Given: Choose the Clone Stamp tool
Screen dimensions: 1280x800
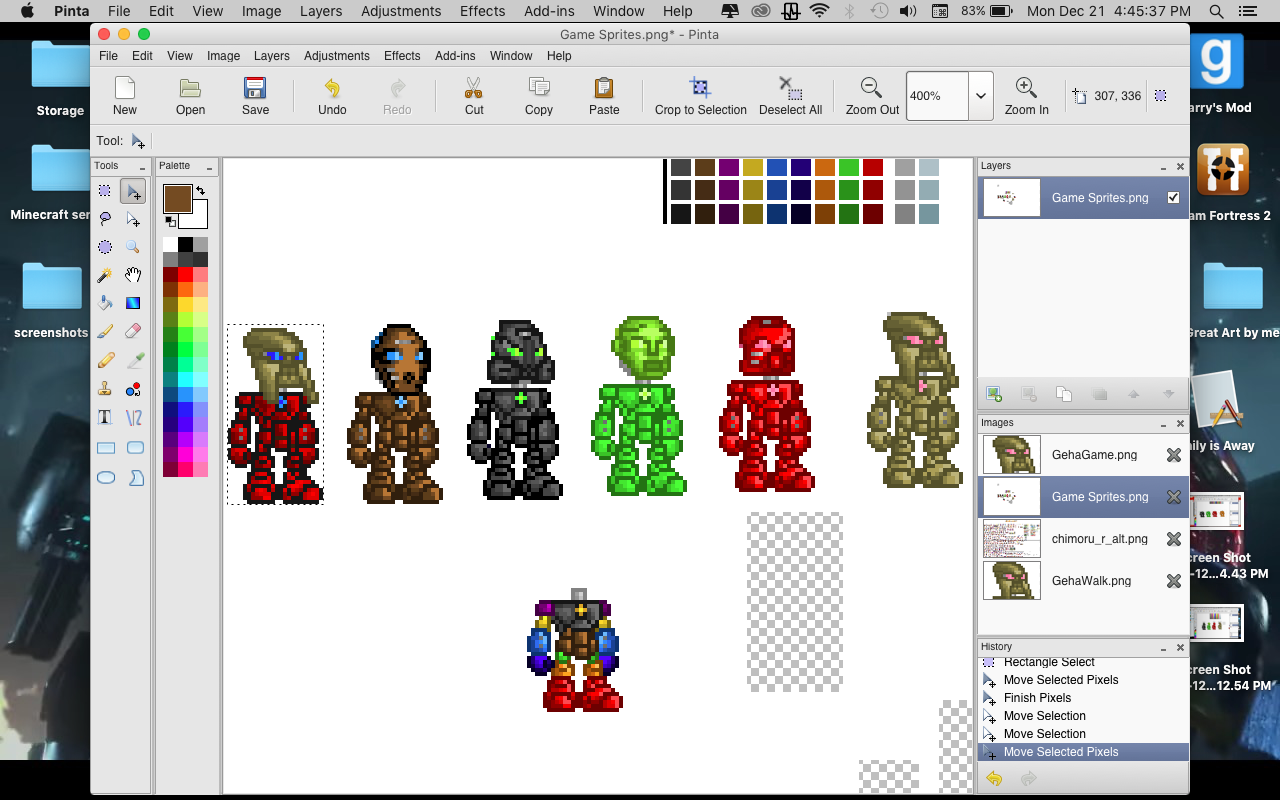Looking at the screenshot, I should [x=105, y=388].
